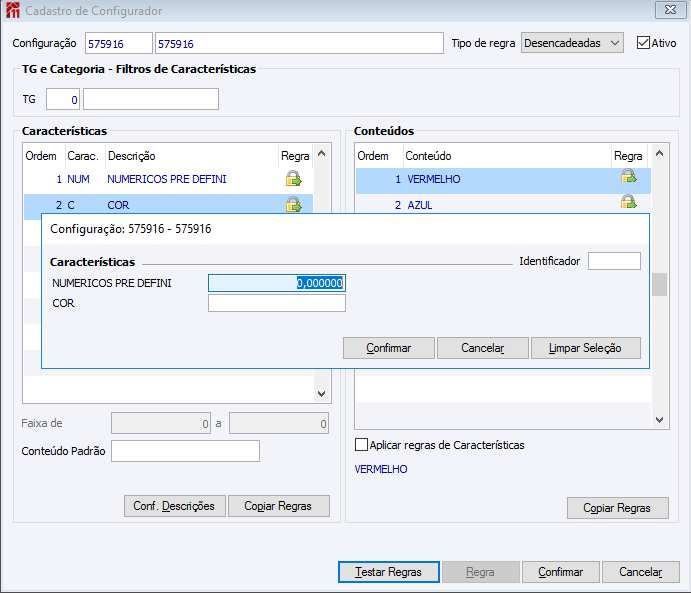Click the Conf. Descrições button
The height and width of the screenshot is (593, 691).
[175, 506]
